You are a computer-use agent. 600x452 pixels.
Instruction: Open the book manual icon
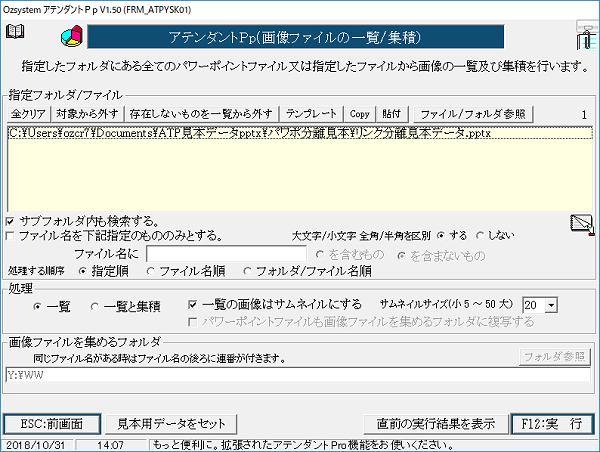pyautogui.click(x=15, y=31)
